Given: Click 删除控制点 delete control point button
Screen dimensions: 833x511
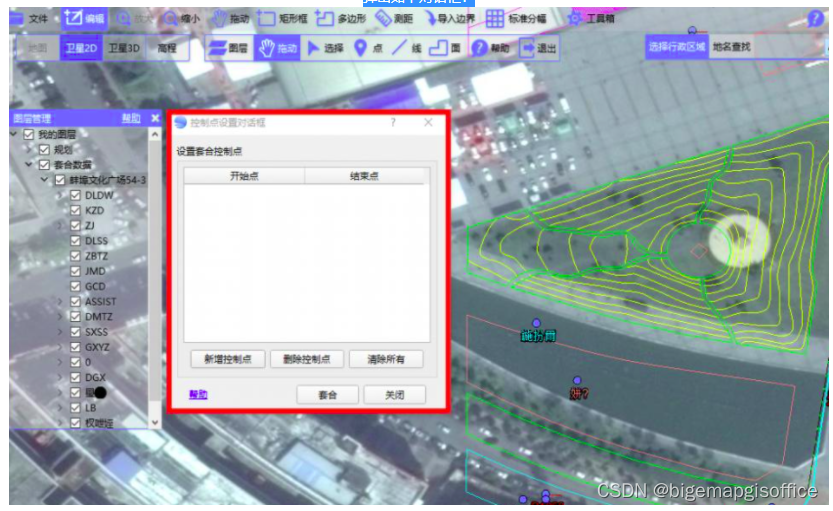Looking at the screenshot, I should pyautogui.click(x=307, y=359).
